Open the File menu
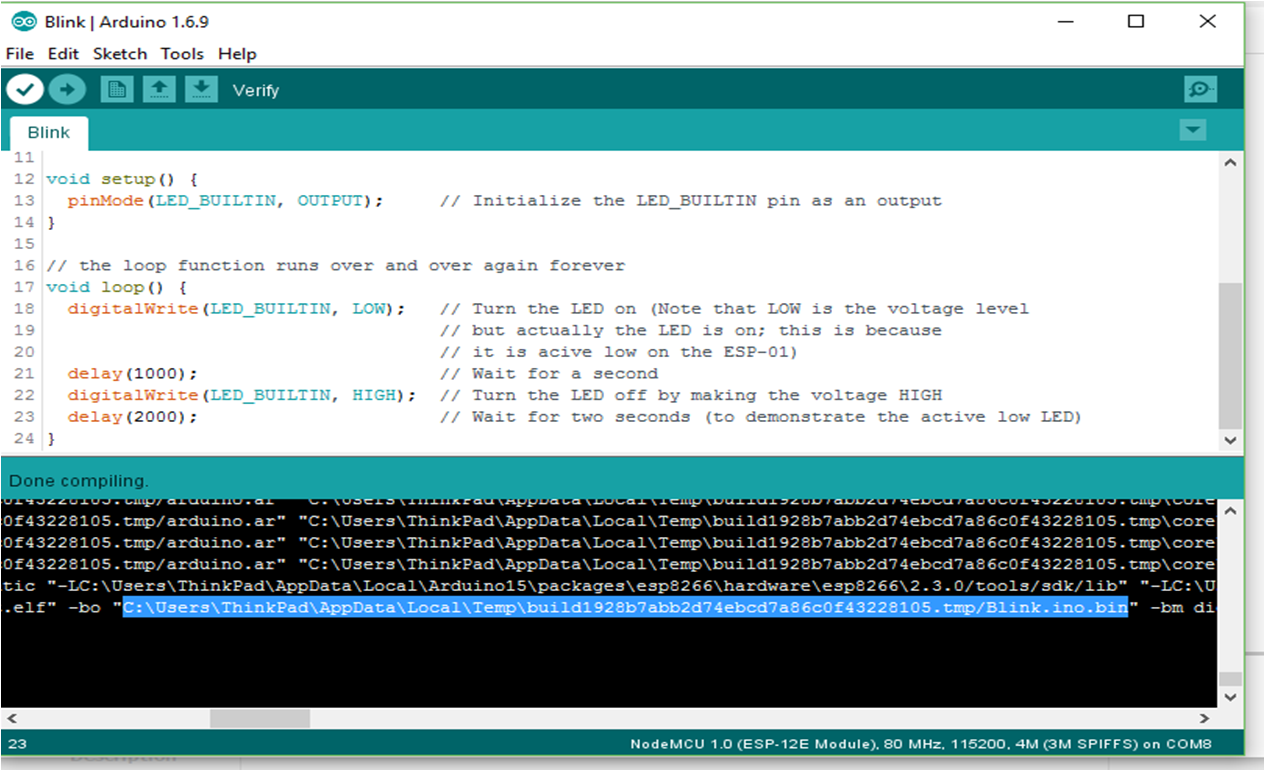 20,54
